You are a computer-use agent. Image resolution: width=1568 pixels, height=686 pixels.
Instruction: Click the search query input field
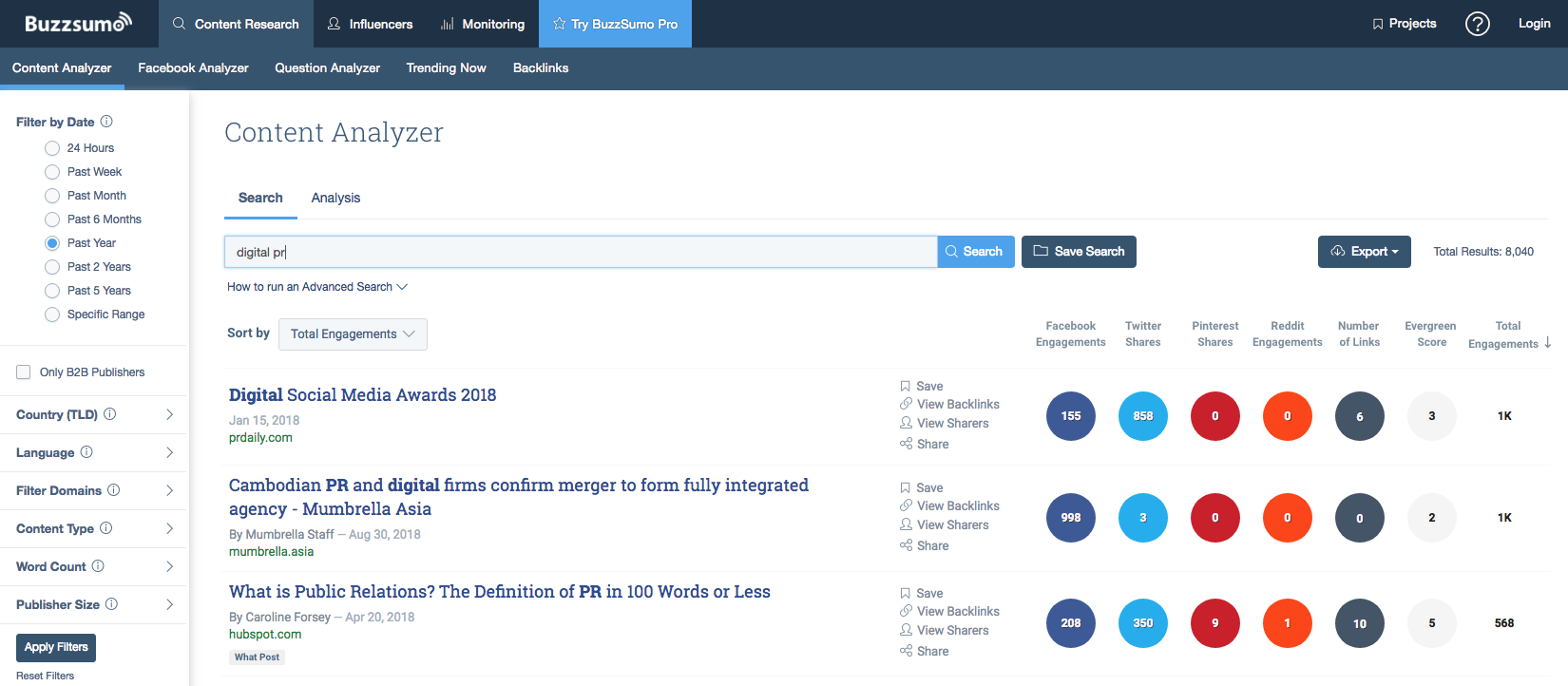(x=581, y=252)
